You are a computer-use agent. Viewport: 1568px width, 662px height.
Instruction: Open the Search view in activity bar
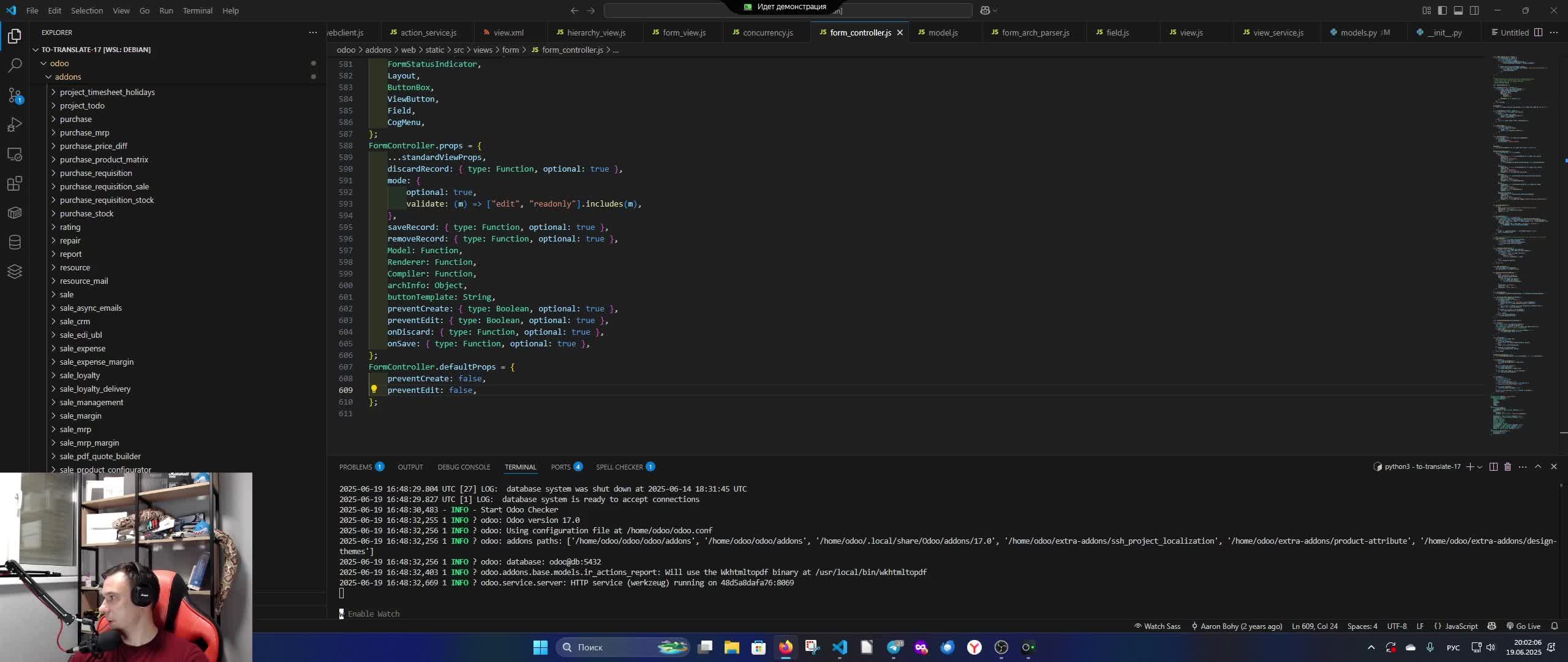(15, 66)
